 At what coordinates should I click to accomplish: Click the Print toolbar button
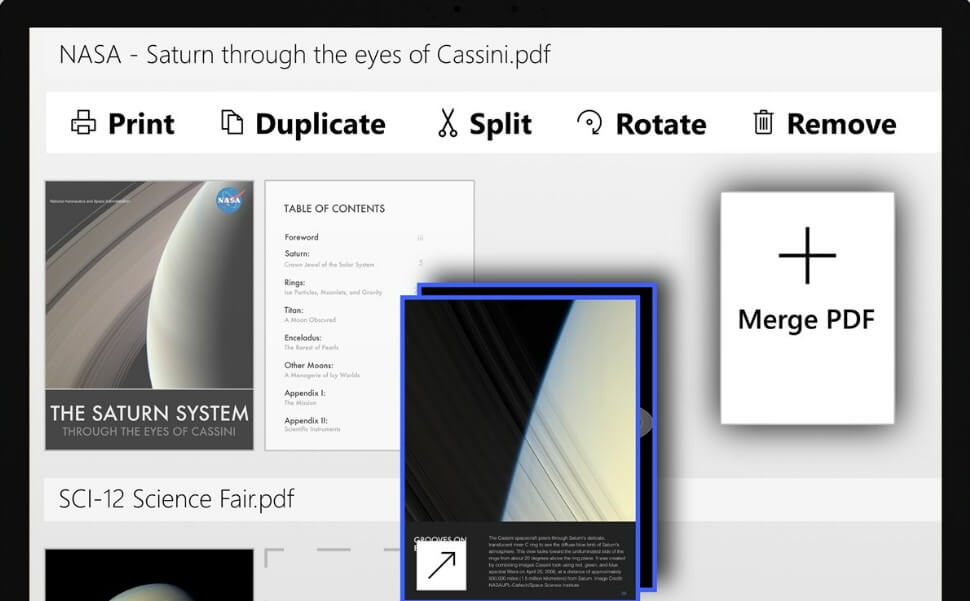click(x=120, y=123)
